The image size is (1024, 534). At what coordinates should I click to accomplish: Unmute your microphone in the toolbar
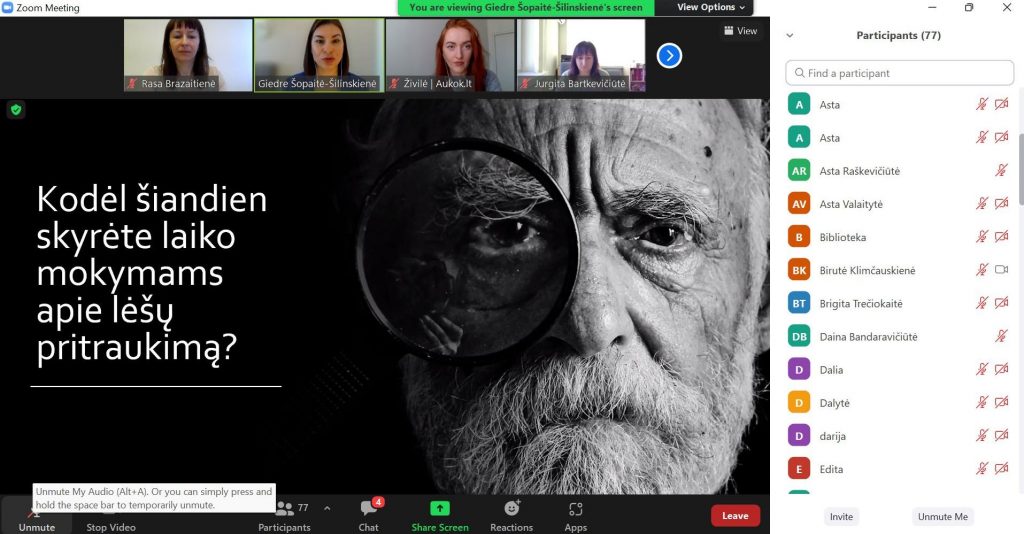coord(37,516)
